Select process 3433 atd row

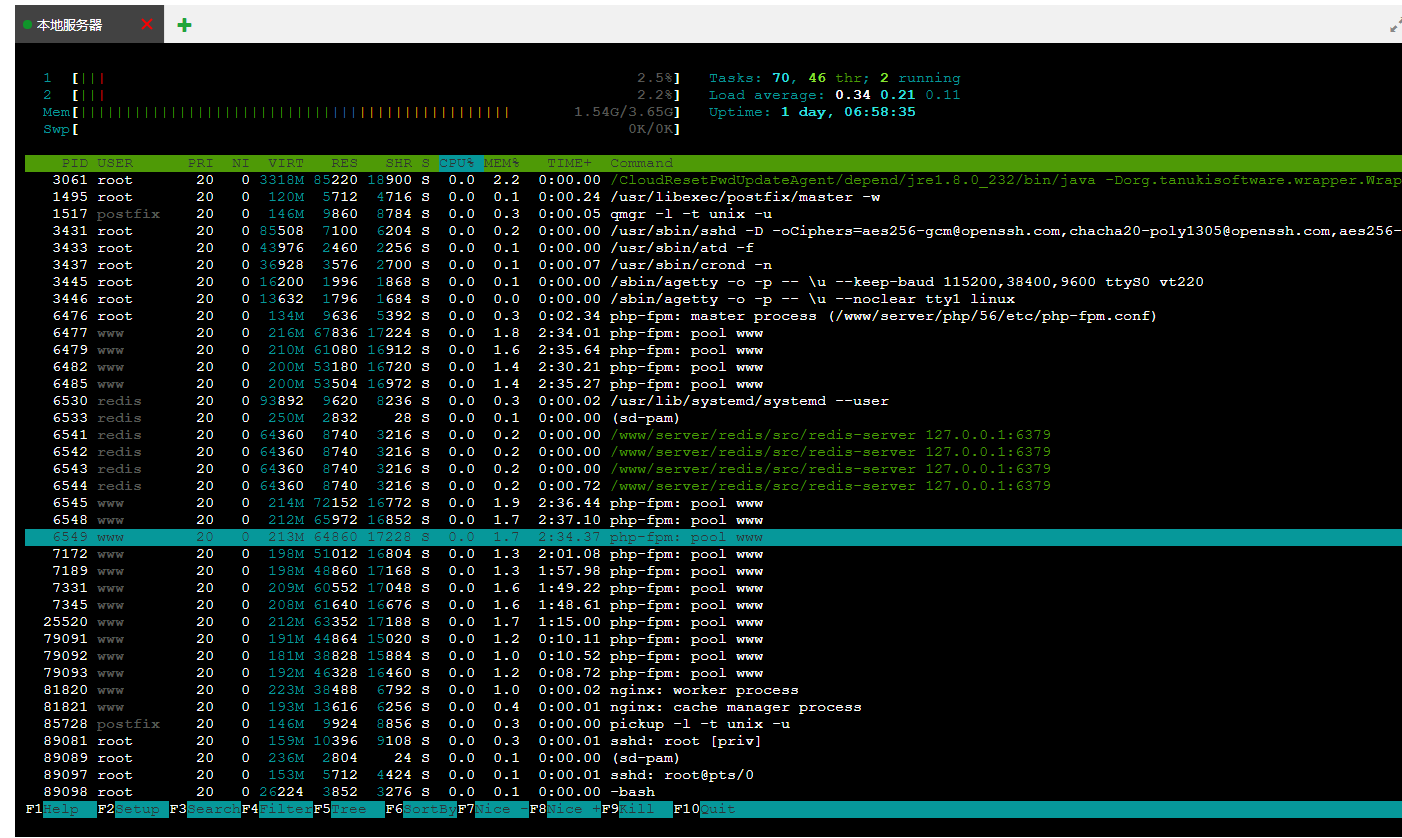click(713, 248)
